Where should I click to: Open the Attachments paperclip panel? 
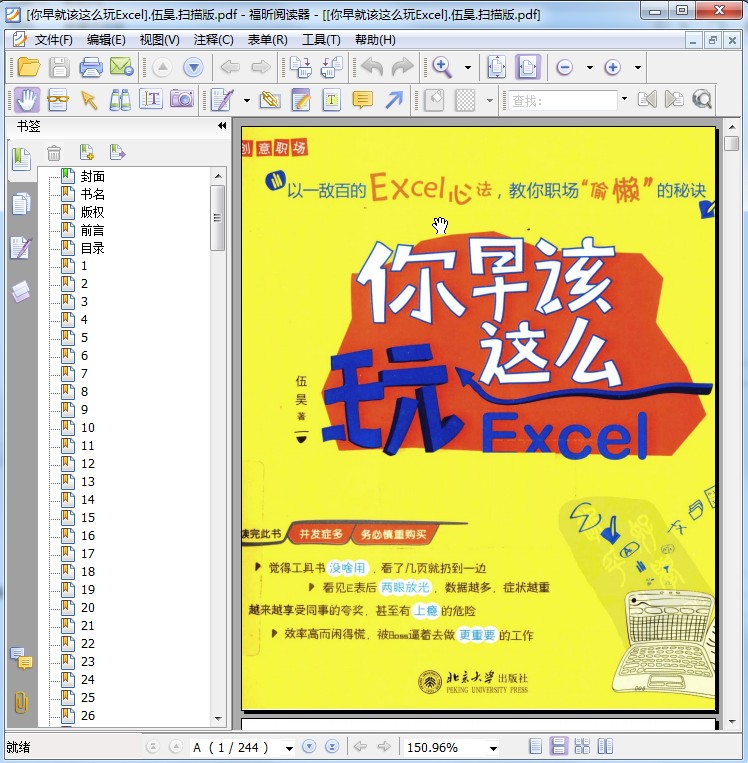tap(21, 702)
